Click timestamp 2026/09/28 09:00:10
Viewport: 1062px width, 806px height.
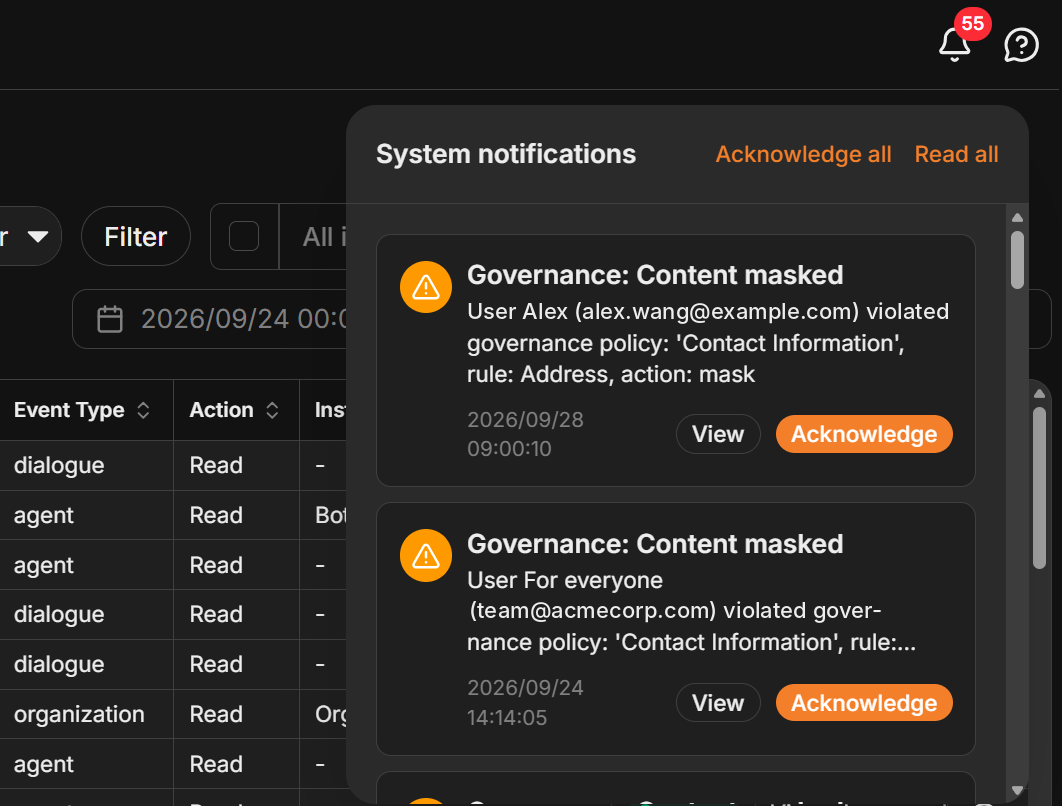pyautogui.click(x=526, y=434)
